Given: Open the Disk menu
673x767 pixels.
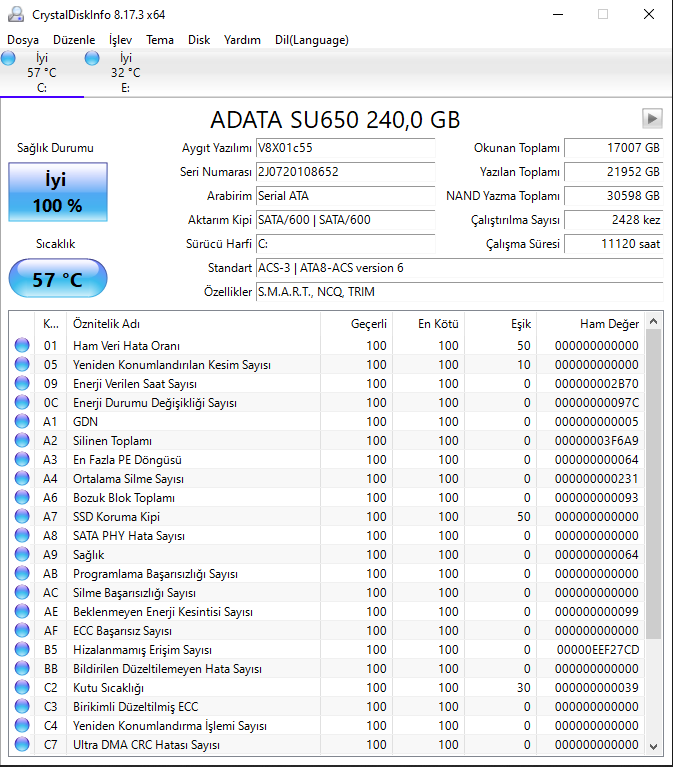Looking at the screenshot, I should pos(199,40).
